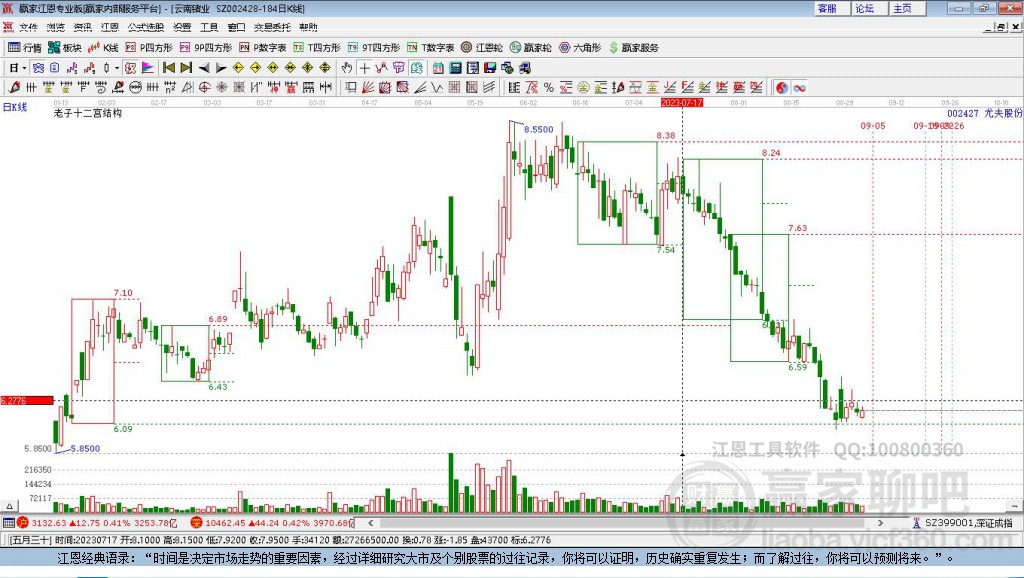Click the SZ399001 深证成指 index in status bar

[967, 523]
